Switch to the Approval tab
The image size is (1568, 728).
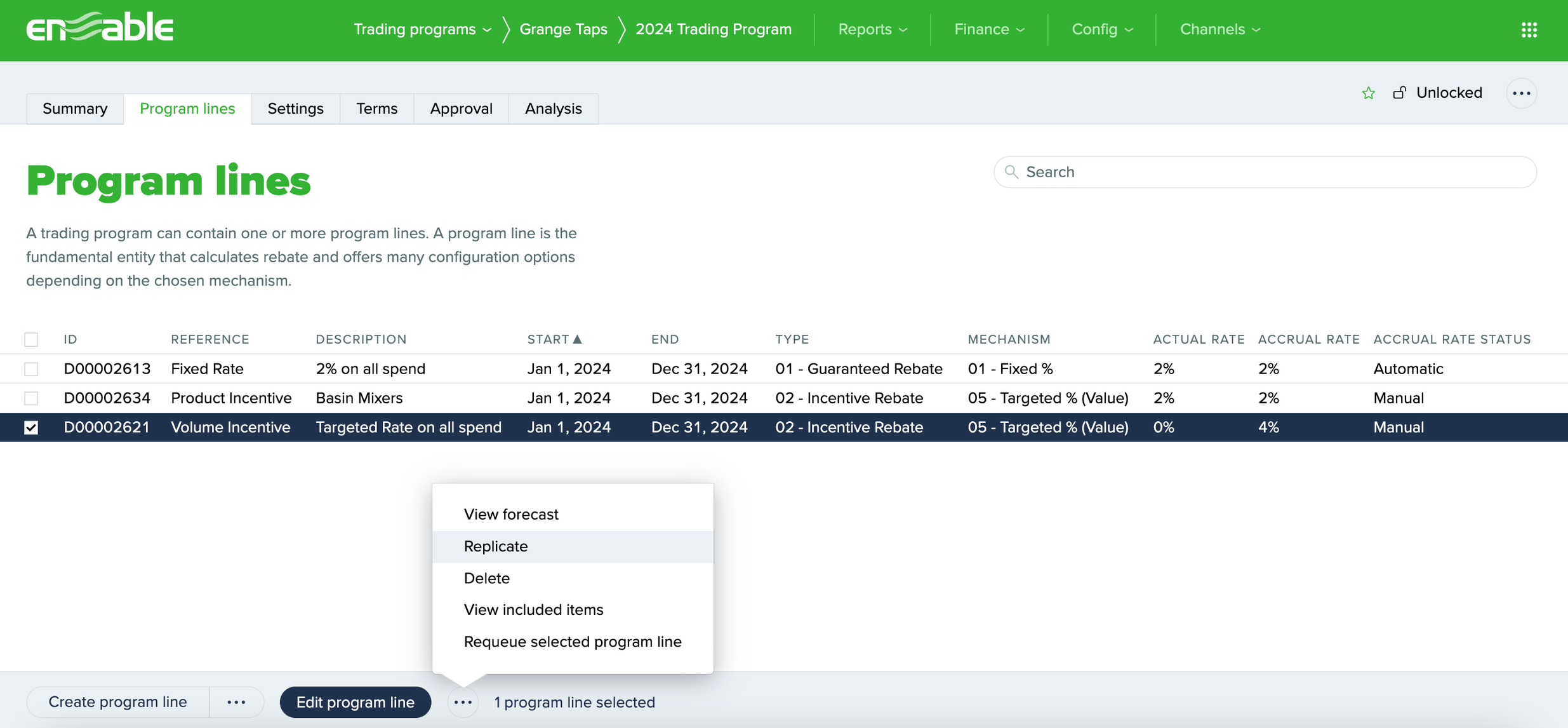461,109
